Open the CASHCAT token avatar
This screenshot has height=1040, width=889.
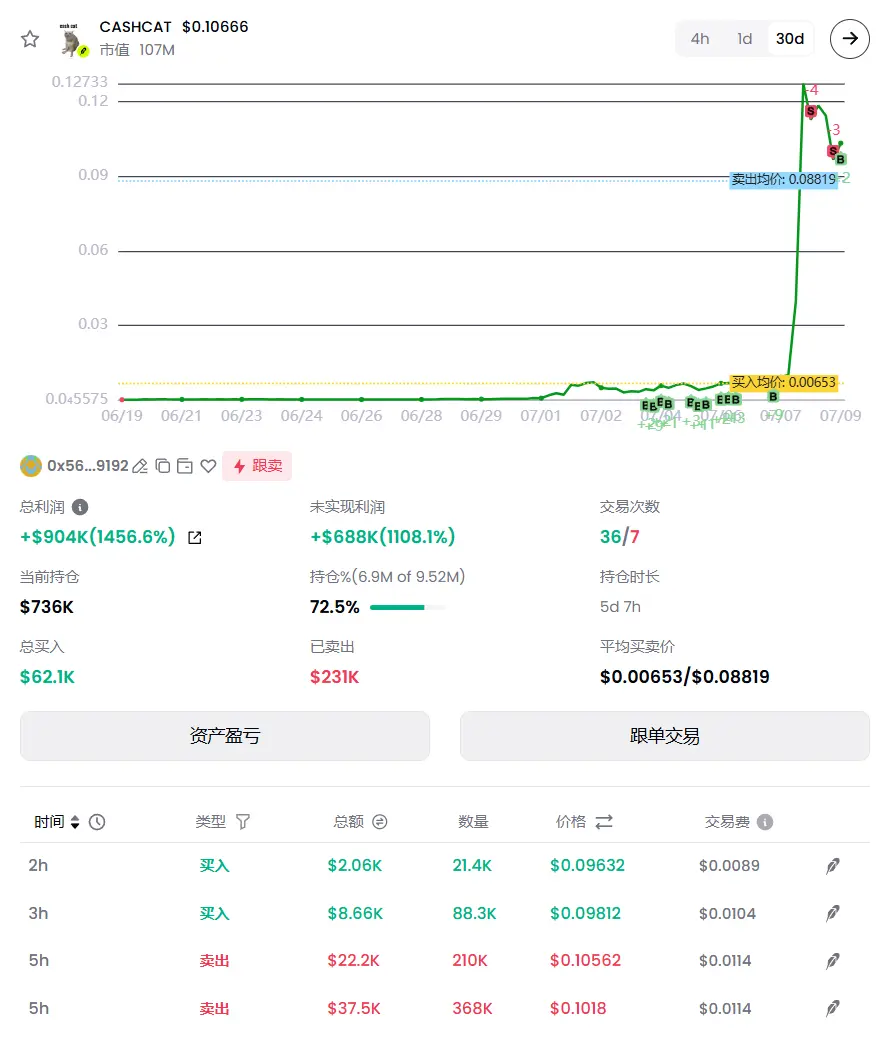coord(72,40)
